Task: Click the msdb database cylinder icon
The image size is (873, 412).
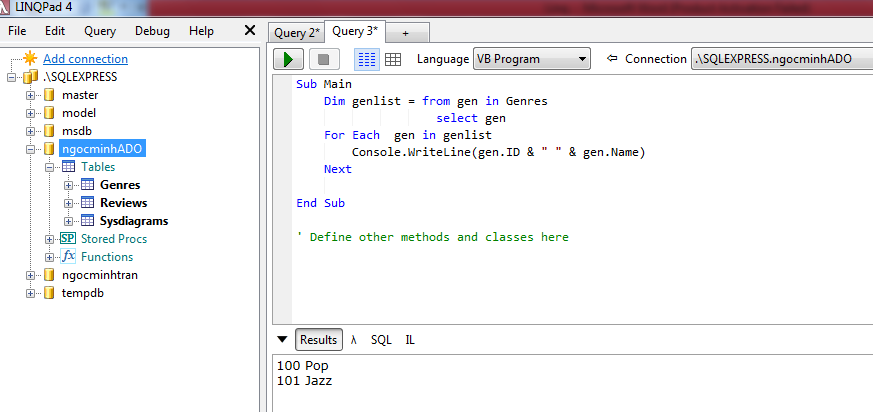Action: tap(49, 131)
